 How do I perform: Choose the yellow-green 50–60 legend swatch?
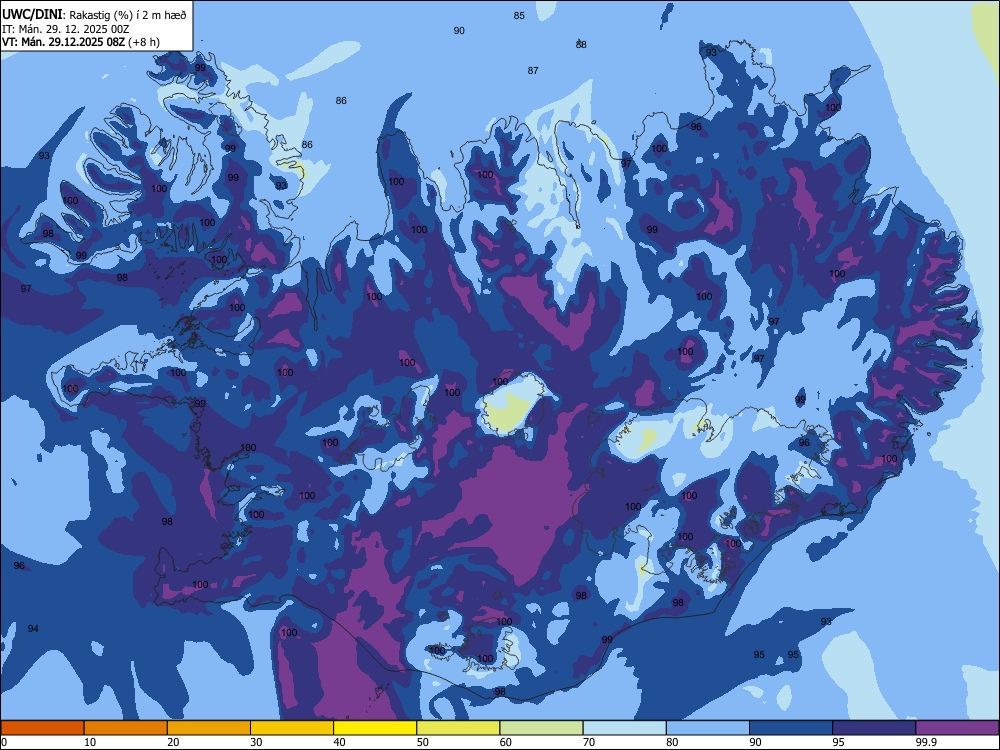pos(458,728)
